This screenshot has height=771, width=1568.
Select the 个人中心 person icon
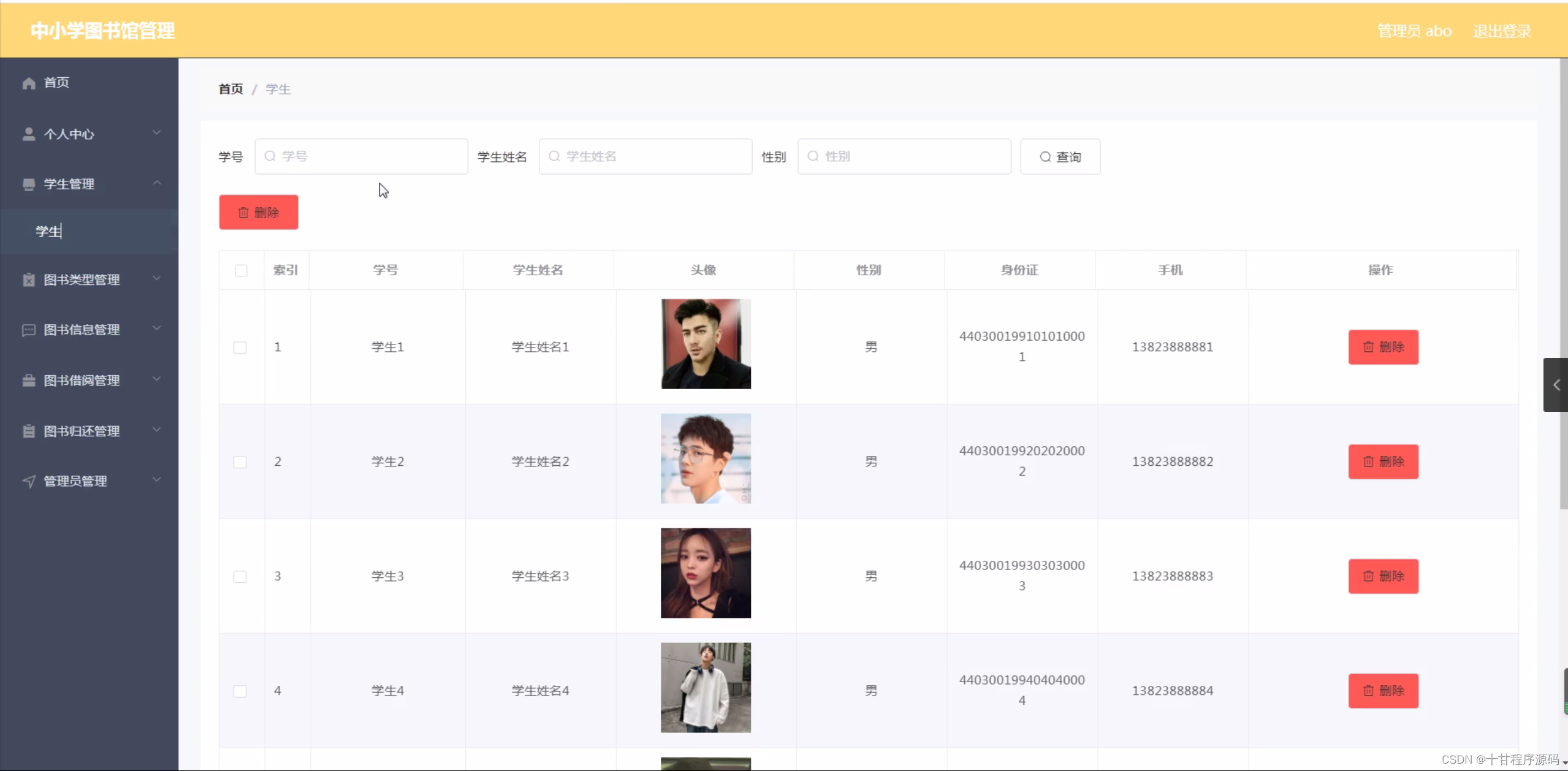29,133
